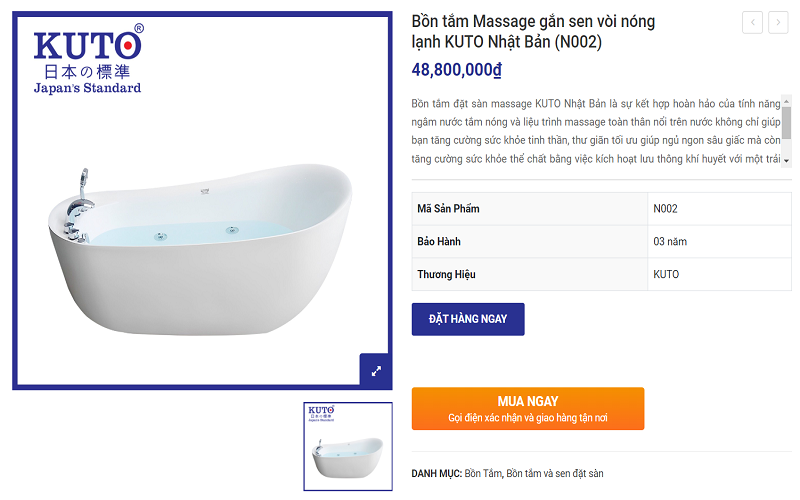
Task: Go to next product arrow
Action: point(778,22)
